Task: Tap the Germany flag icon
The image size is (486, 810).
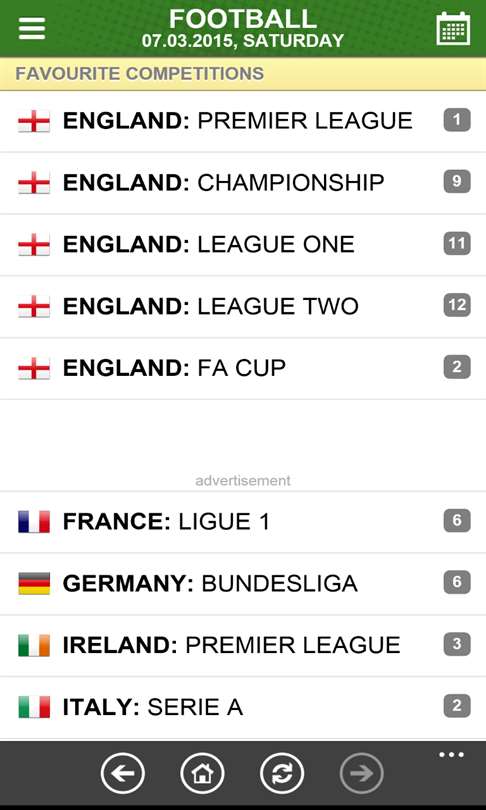Action: (34, 583)
